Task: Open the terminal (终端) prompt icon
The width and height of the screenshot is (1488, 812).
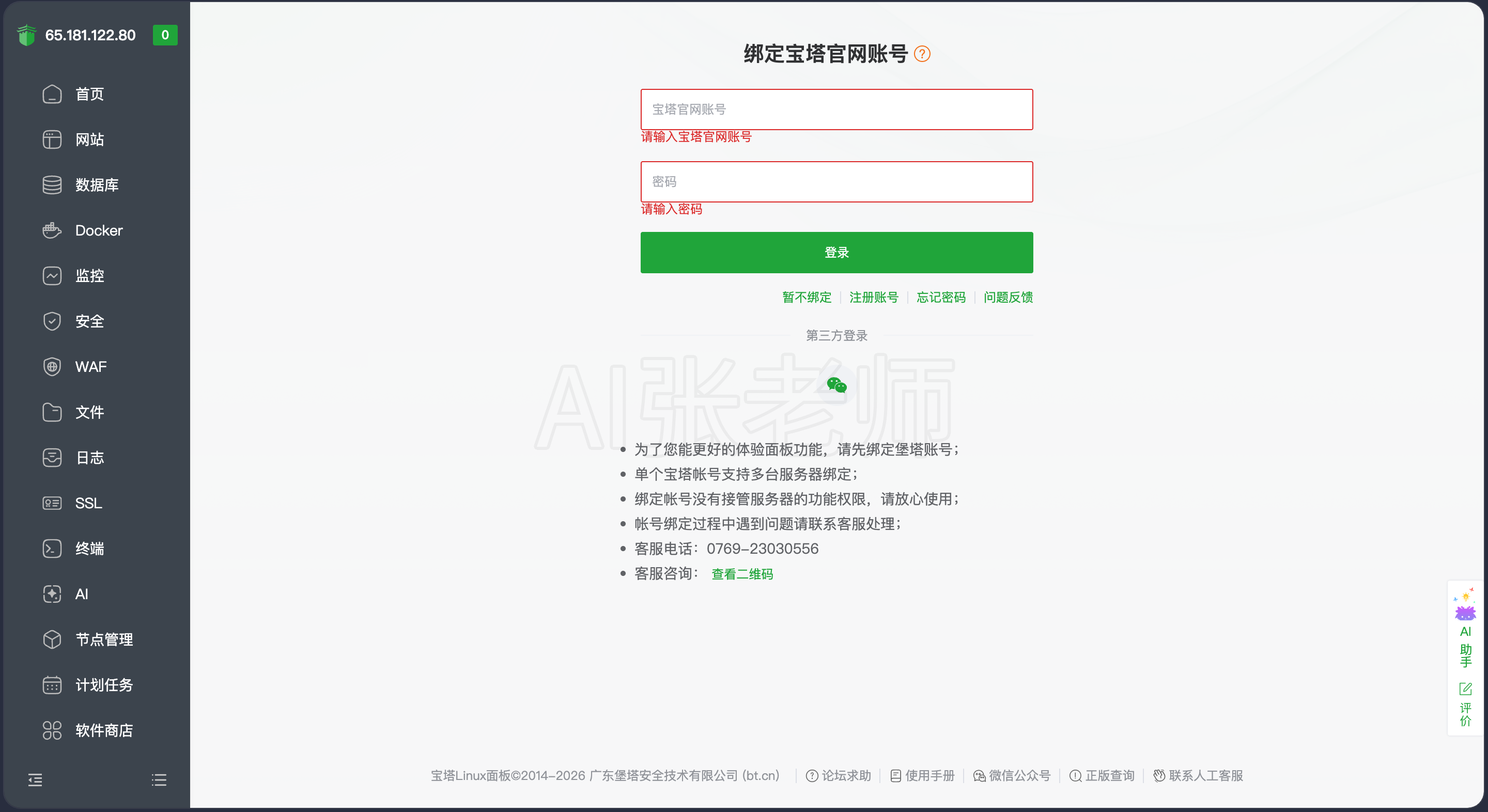Action: pos(52,549)
